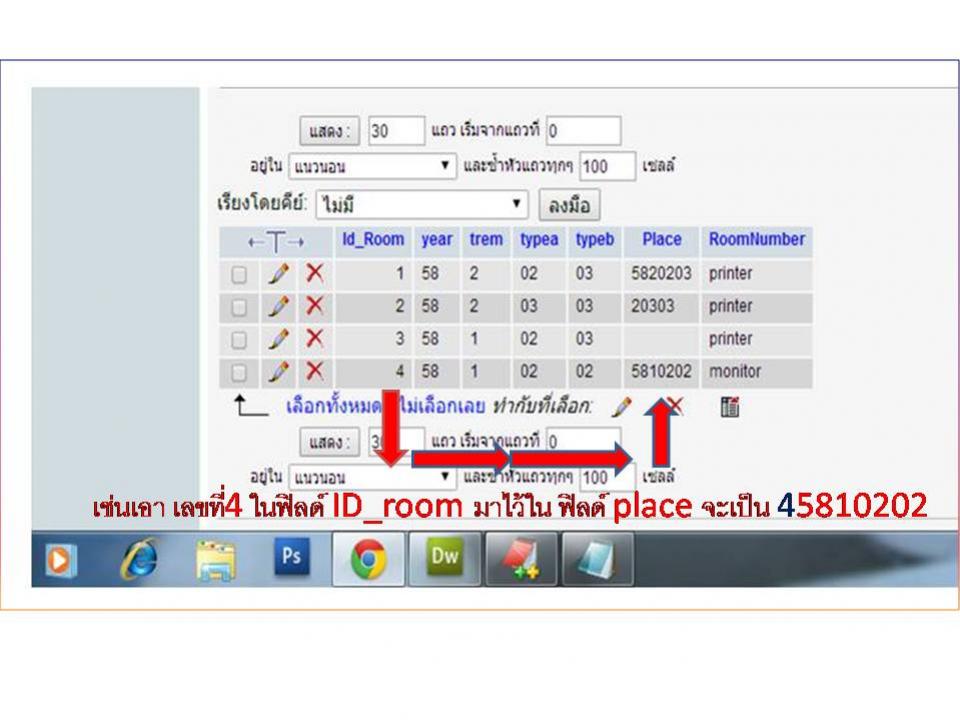Image resolution: width=960 pixels, height=720 pixels.
Task: Open blue notepad app on taskbar
Action: click(x=598, y=559)
